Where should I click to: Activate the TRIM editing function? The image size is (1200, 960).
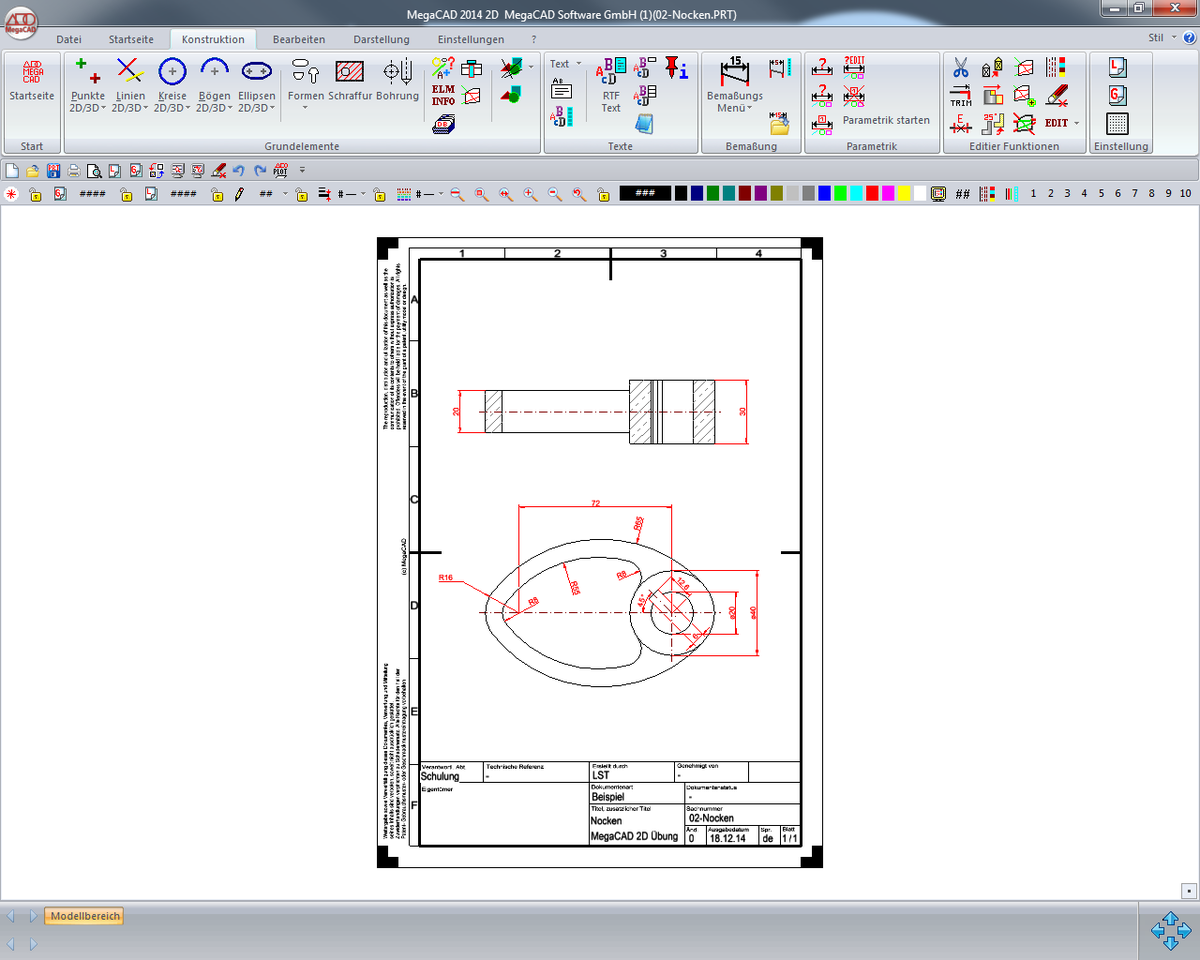click(x=960, y=96)
